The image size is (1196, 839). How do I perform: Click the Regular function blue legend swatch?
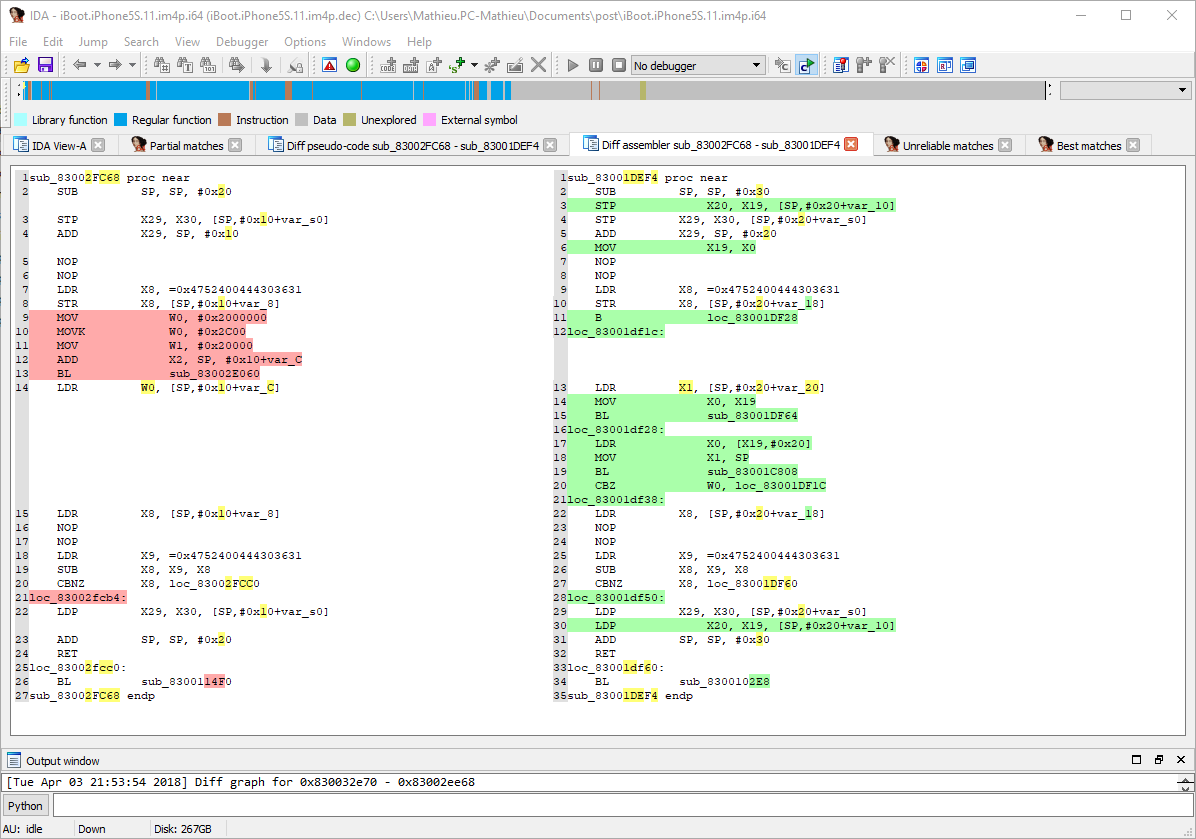point(121,120)
